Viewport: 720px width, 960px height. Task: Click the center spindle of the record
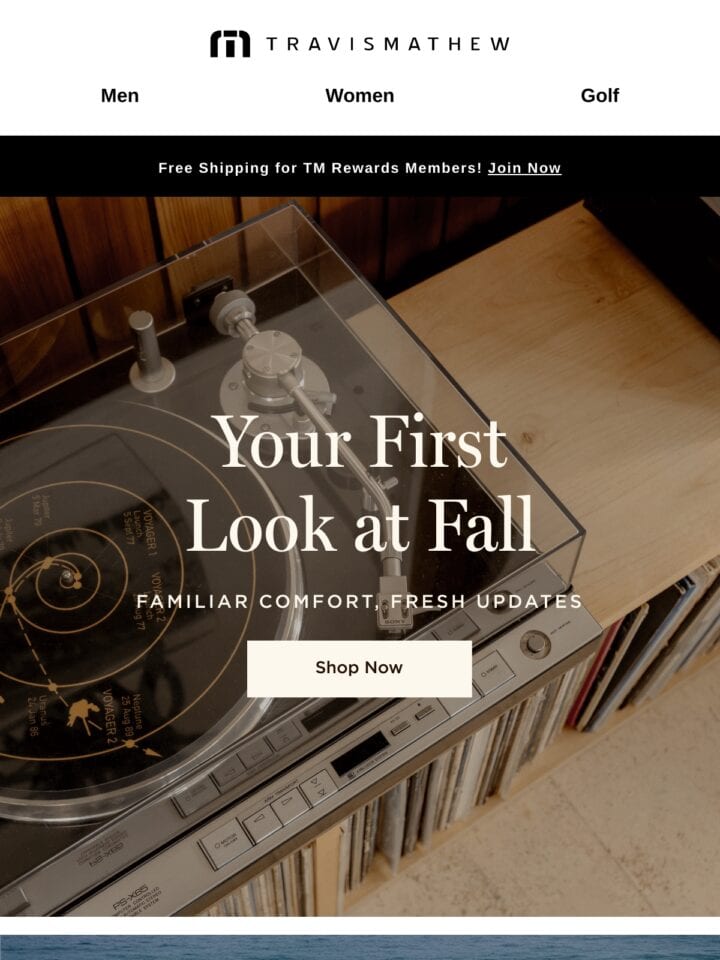(x=67, y=577)
